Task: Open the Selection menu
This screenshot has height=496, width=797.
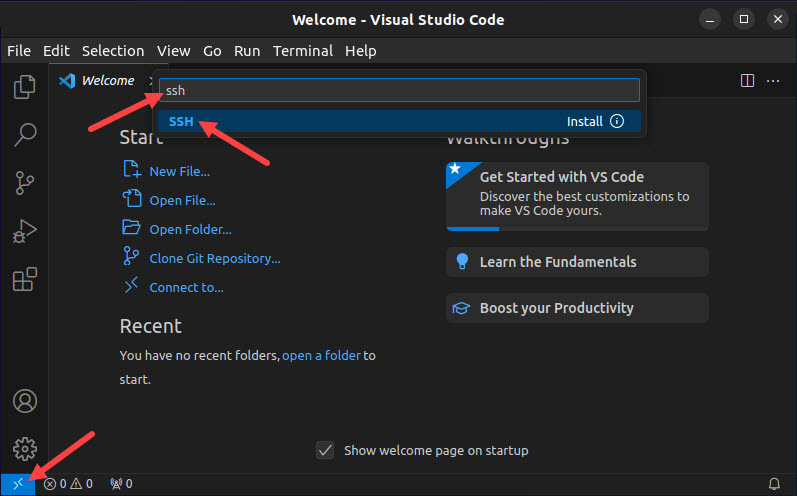Action: coord(113,51)
